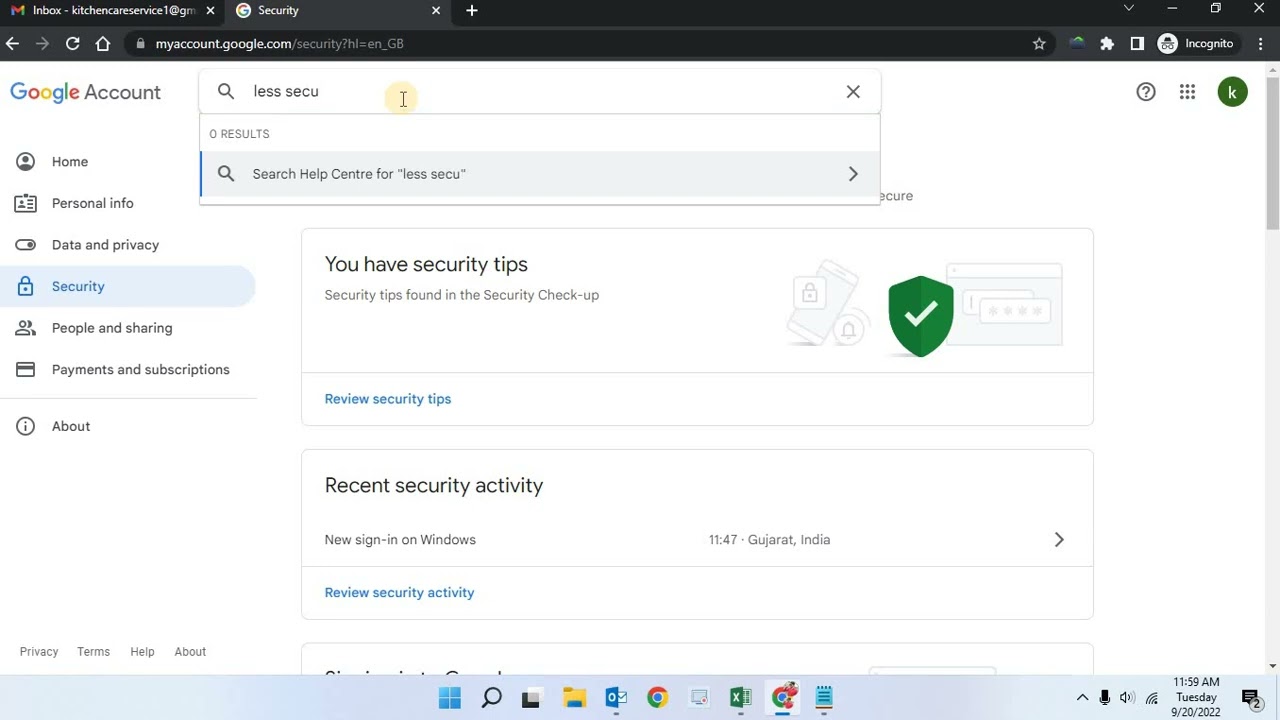Open the Help footer link

tap(142, 652)
